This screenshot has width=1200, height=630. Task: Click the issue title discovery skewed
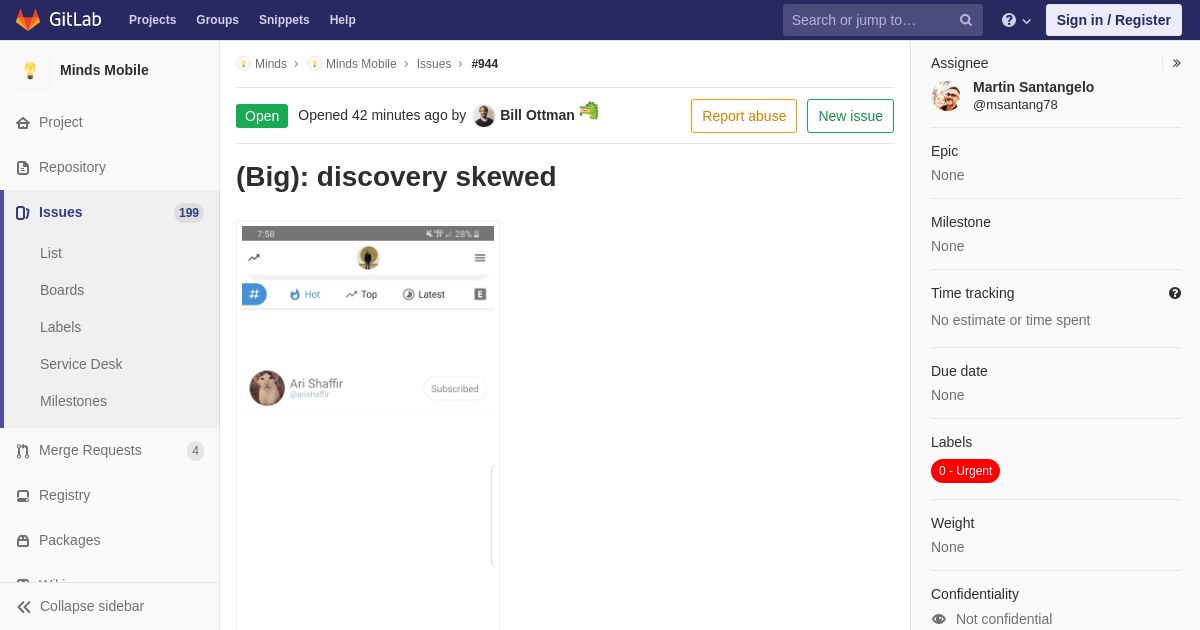coord(396,177)
